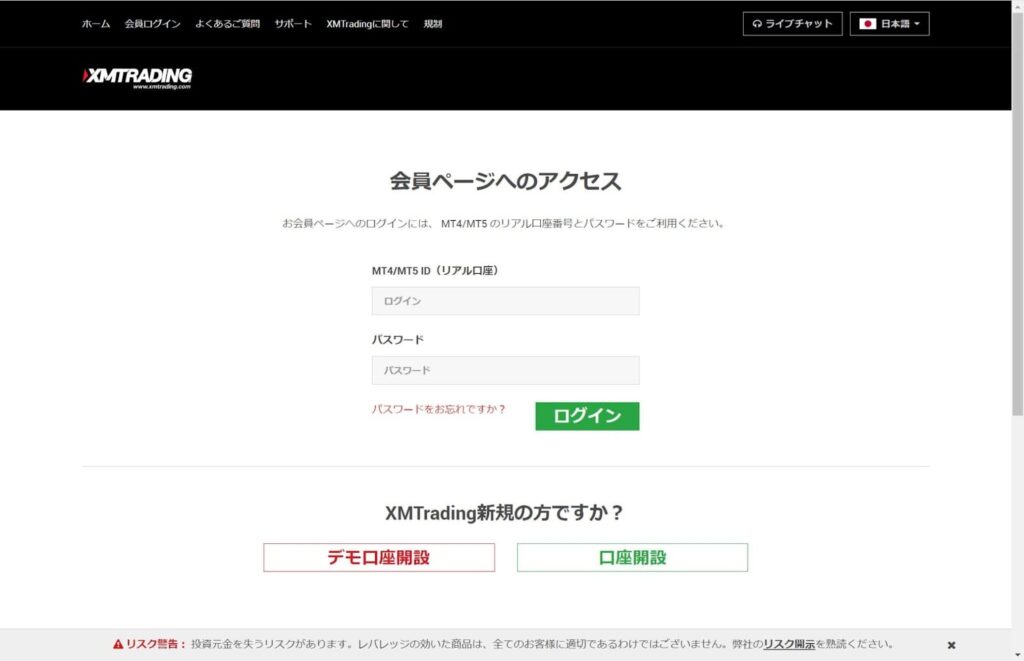Focus the MT4/MT5 ID login field
The width and height of the screenshot is (1024, 661).
pyautogui.click(x=505, y=301)
